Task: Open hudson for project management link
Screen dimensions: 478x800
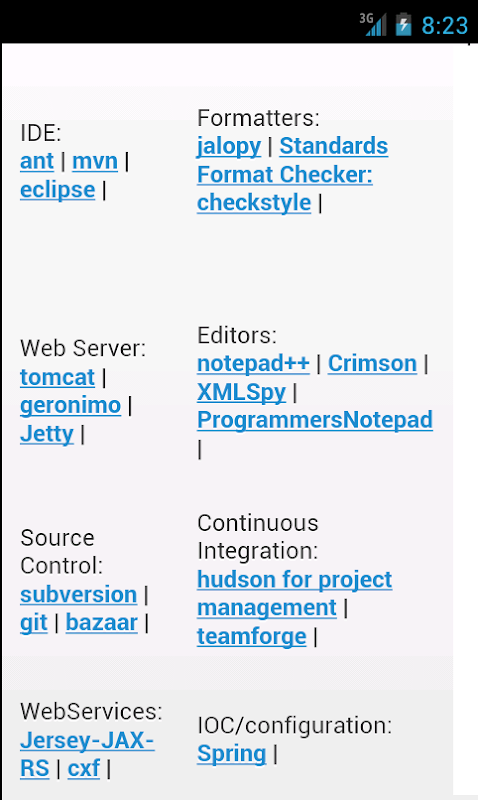Action: click(295, 594)
